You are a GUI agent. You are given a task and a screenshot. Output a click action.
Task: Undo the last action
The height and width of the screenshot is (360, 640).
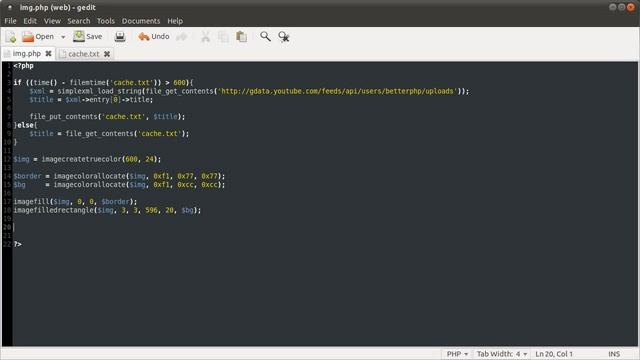point(153,37)
